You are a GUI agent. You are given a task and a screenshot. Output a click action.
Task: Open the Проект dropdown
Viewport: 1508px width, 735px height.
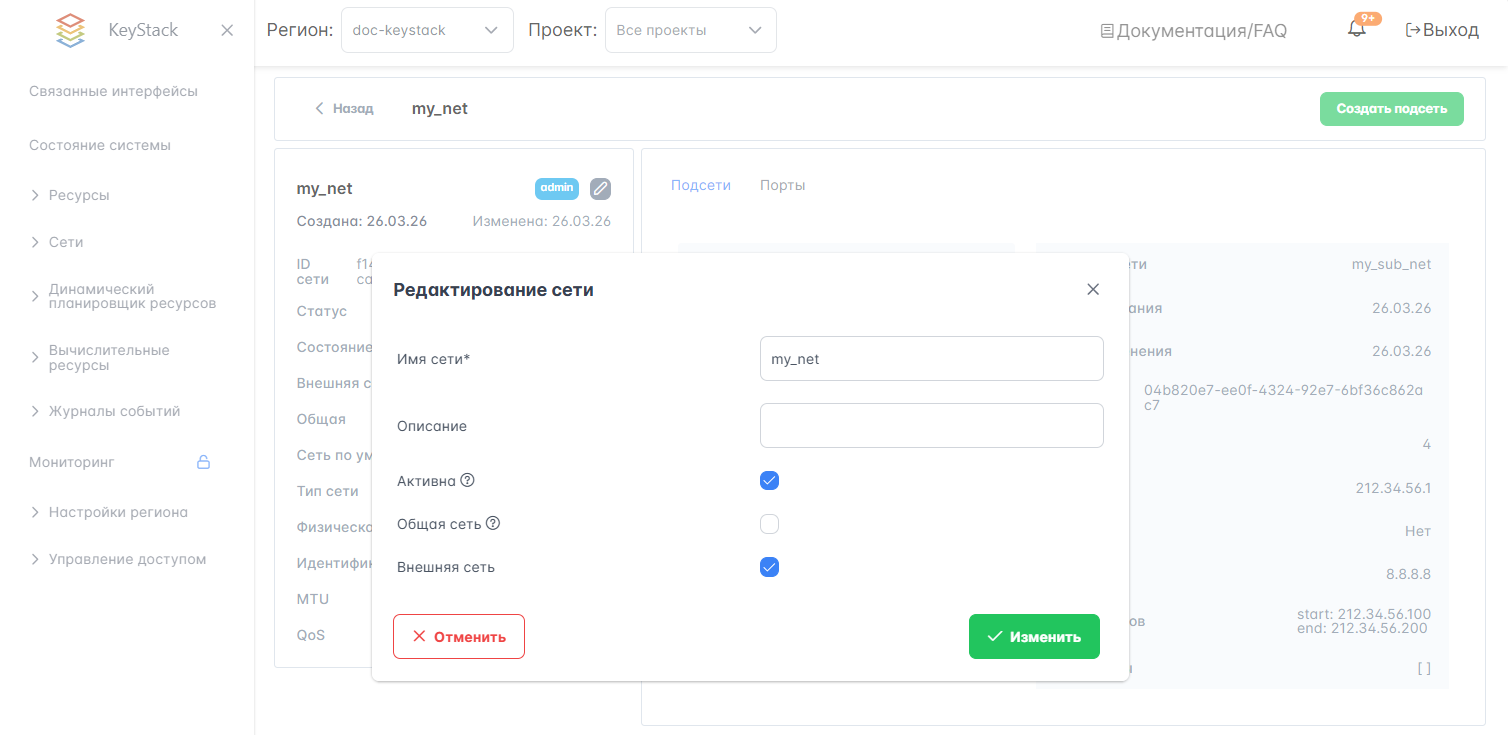point(690,30)
